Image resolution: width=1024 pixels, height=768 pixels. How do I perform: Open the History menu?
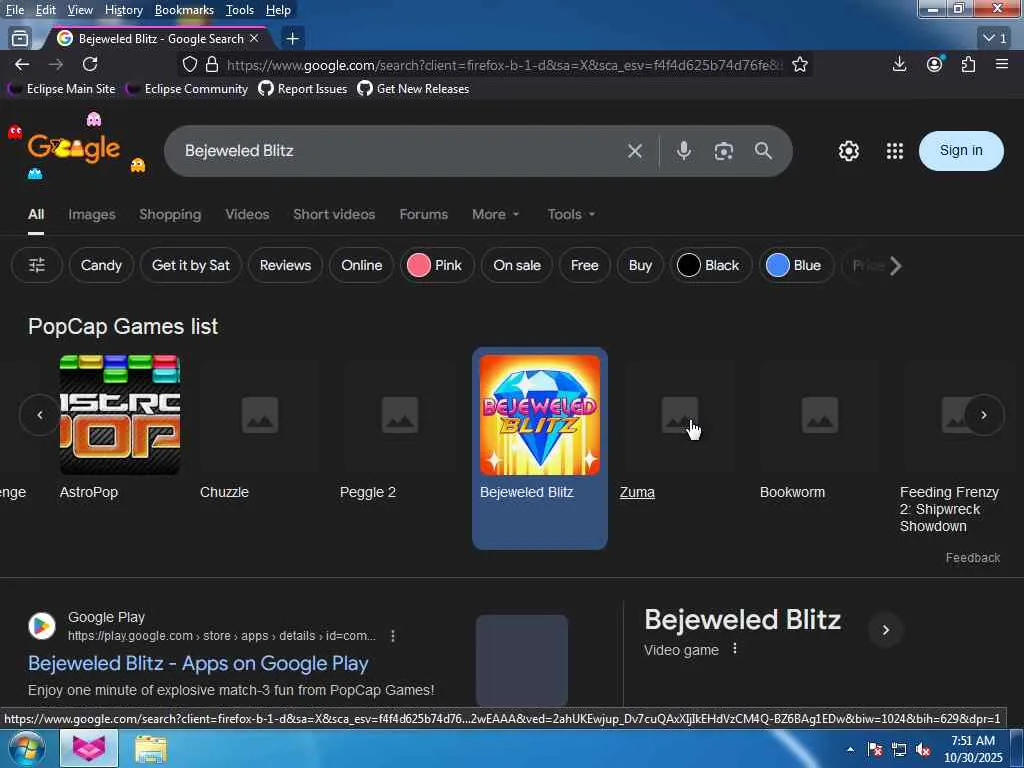(123, 10)
